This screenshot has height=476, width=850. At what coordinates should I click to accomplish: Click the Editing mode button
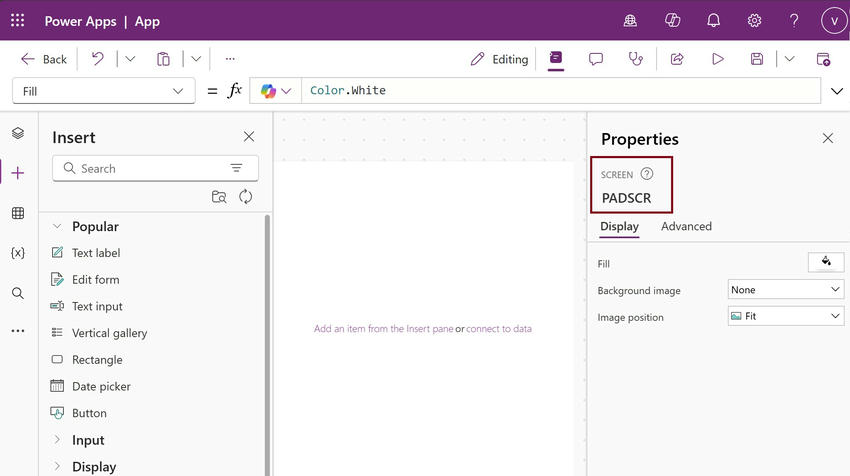click(x=499, y=59)
